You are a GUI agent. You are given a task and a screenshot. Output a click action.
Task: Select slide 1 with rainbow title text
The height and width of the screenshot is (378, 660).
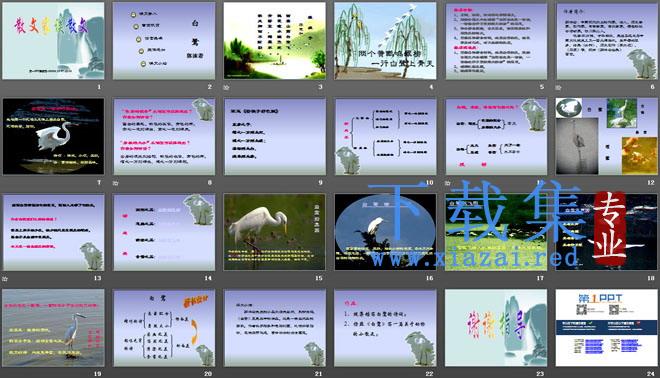(53, 41)
